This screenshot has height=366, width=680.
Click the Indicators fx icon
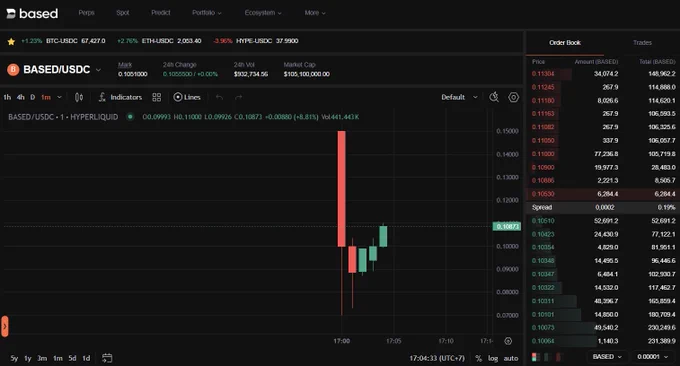click(102, 97)
